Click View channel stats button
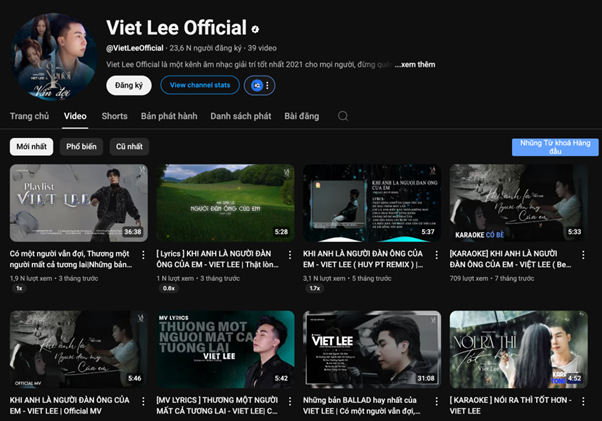The height and width of the screenshot is (421, 602). tap(200, 85)
